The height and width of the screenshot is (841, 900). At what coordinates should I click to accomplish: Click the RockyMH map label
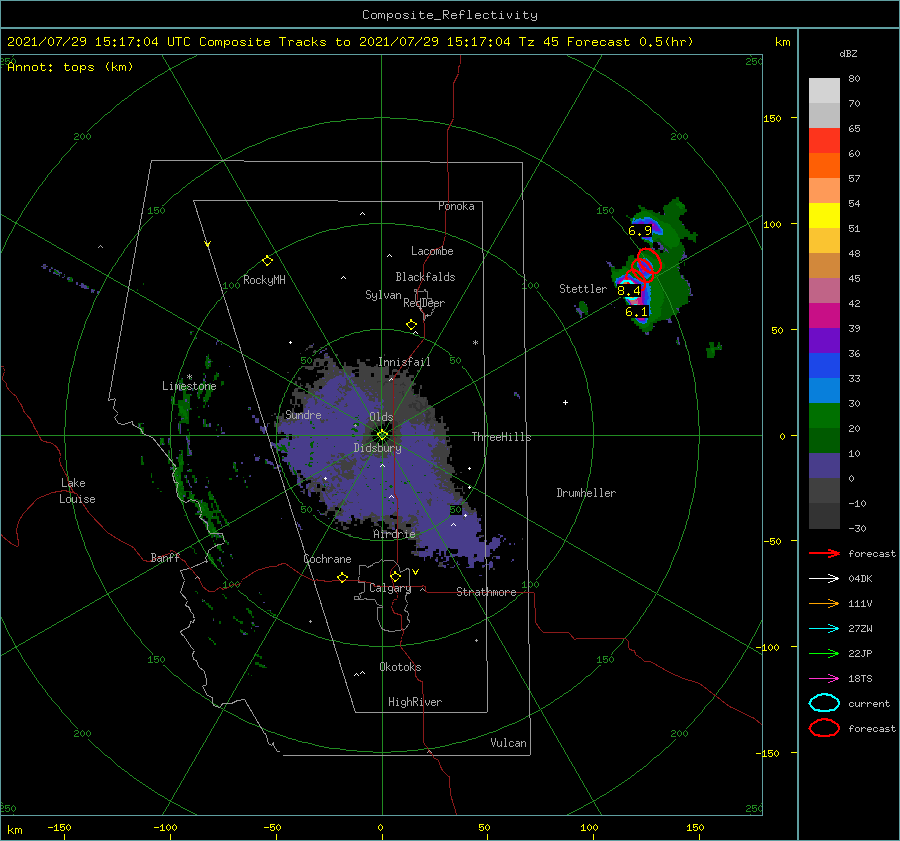pos(264,280)
